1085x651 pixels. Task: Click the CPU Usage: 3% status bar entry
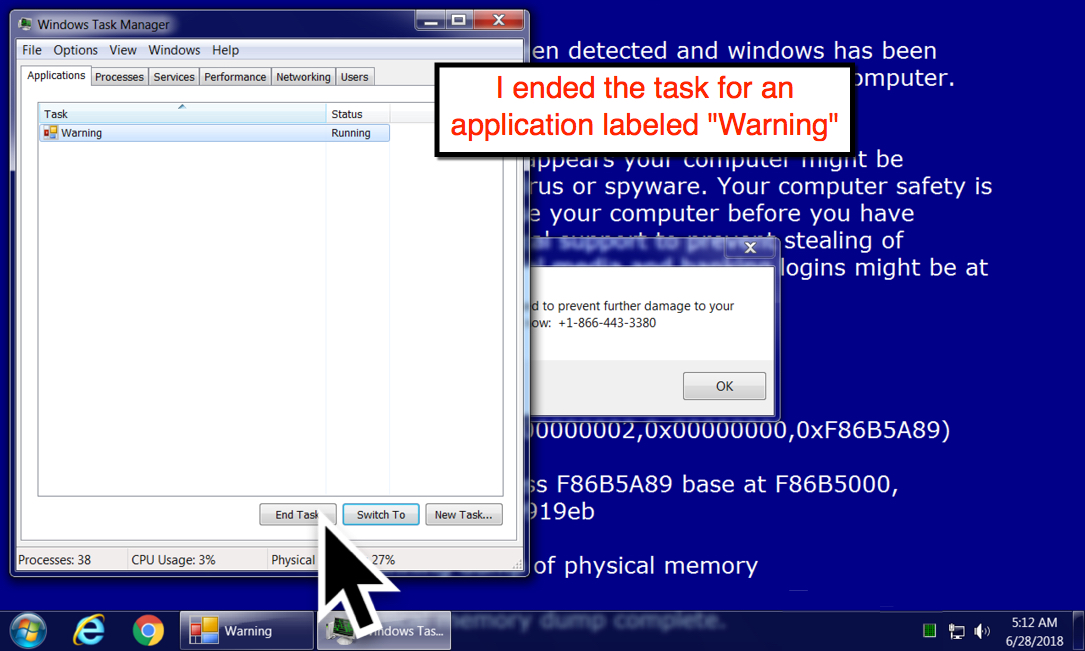(173, 560)
